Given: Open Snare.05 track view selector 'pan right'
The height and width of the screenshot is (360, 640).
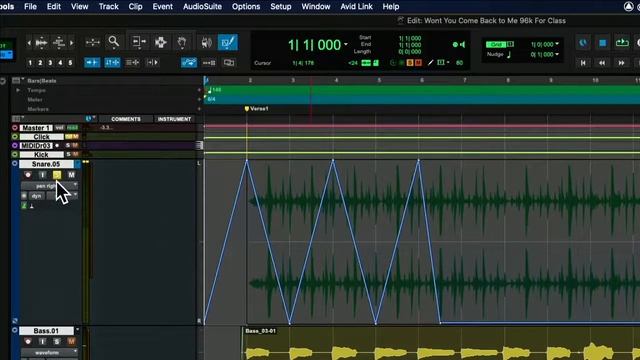Looking at the screenshot, I should pyautogui.click(x=49, y=186).
